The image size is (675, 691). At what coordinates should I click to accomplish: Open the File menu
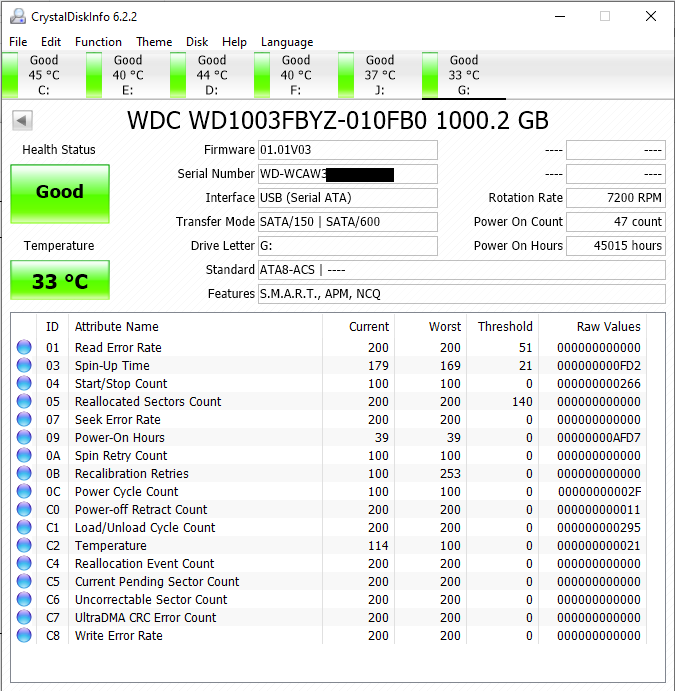(18, 42)
